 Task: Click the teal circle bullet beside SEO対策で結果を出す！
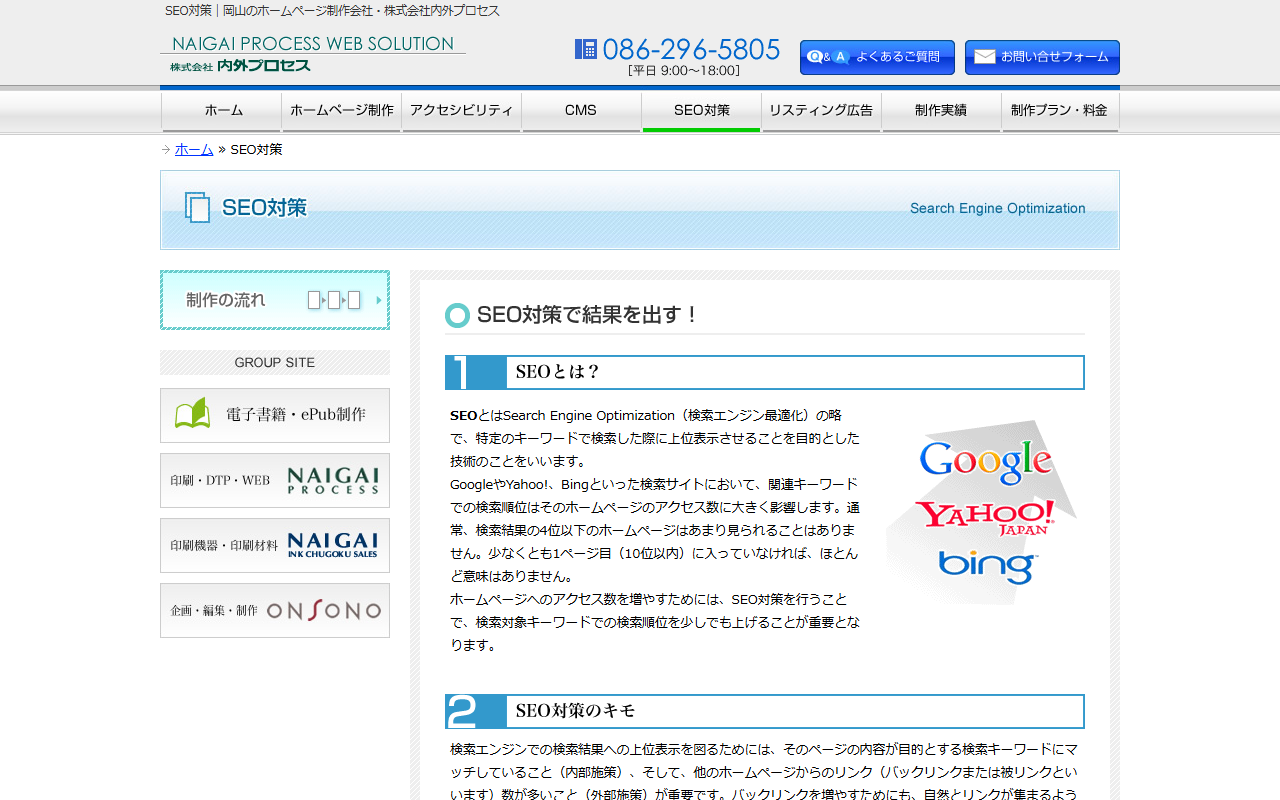coord(457,314)
